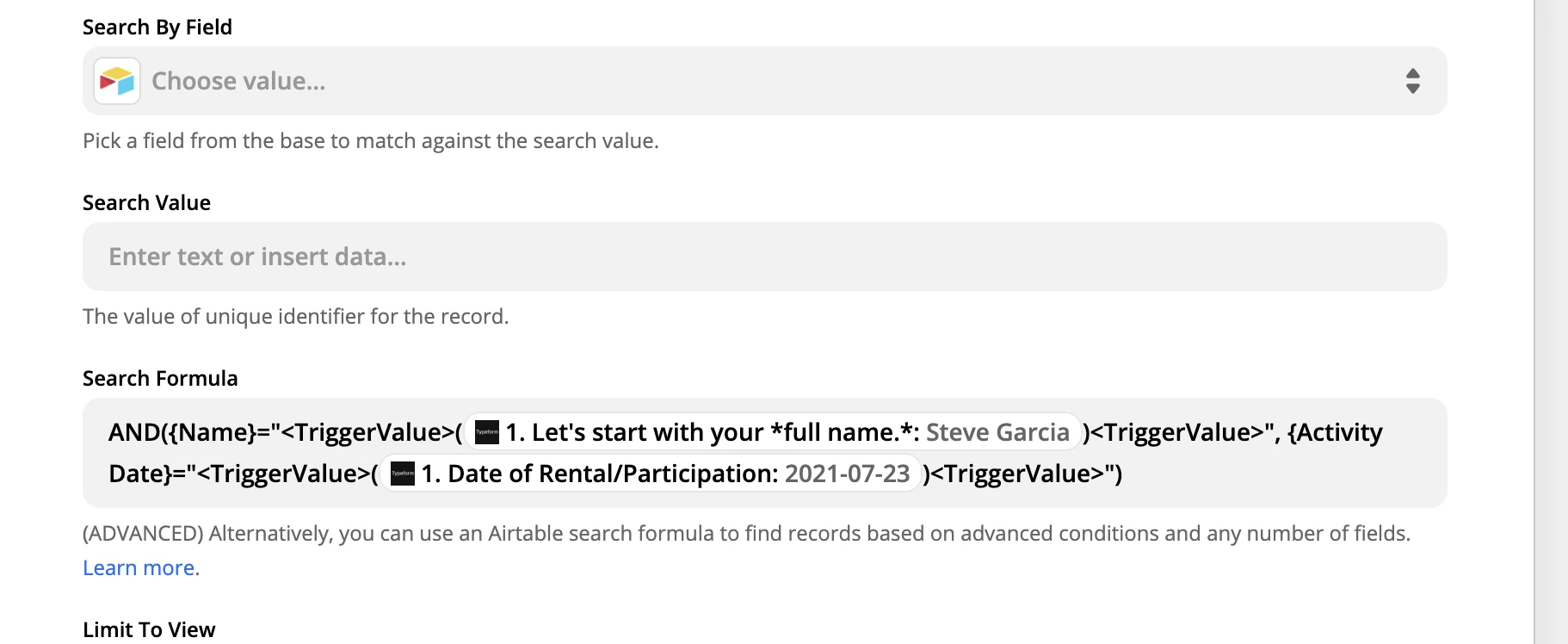Click the Search By Field label
This screenshot has width=1568, height=644.
(157, 28)
